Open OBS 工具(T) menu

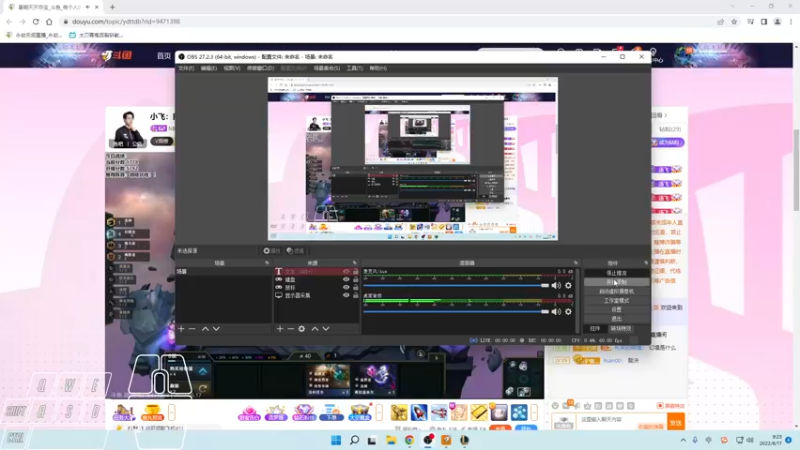coord(355,68)
